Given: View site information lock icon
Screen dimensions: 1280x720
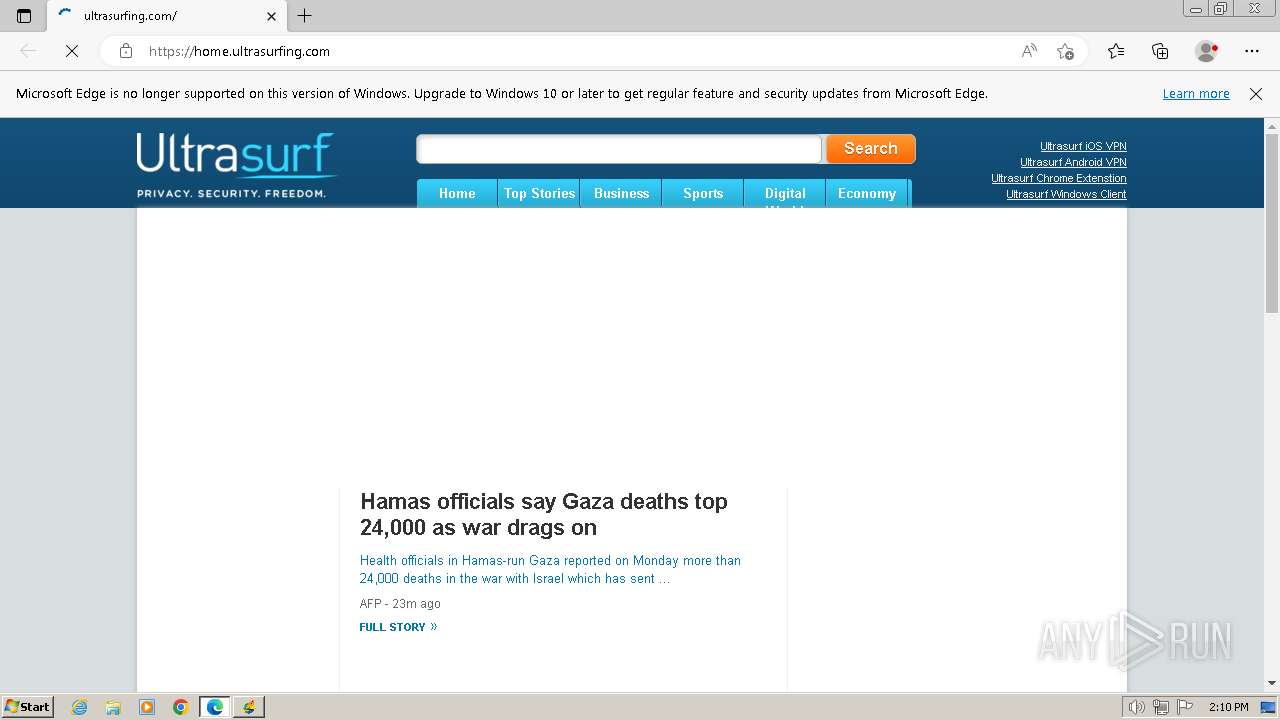Looking at the screenshot, I should [126, 51].
